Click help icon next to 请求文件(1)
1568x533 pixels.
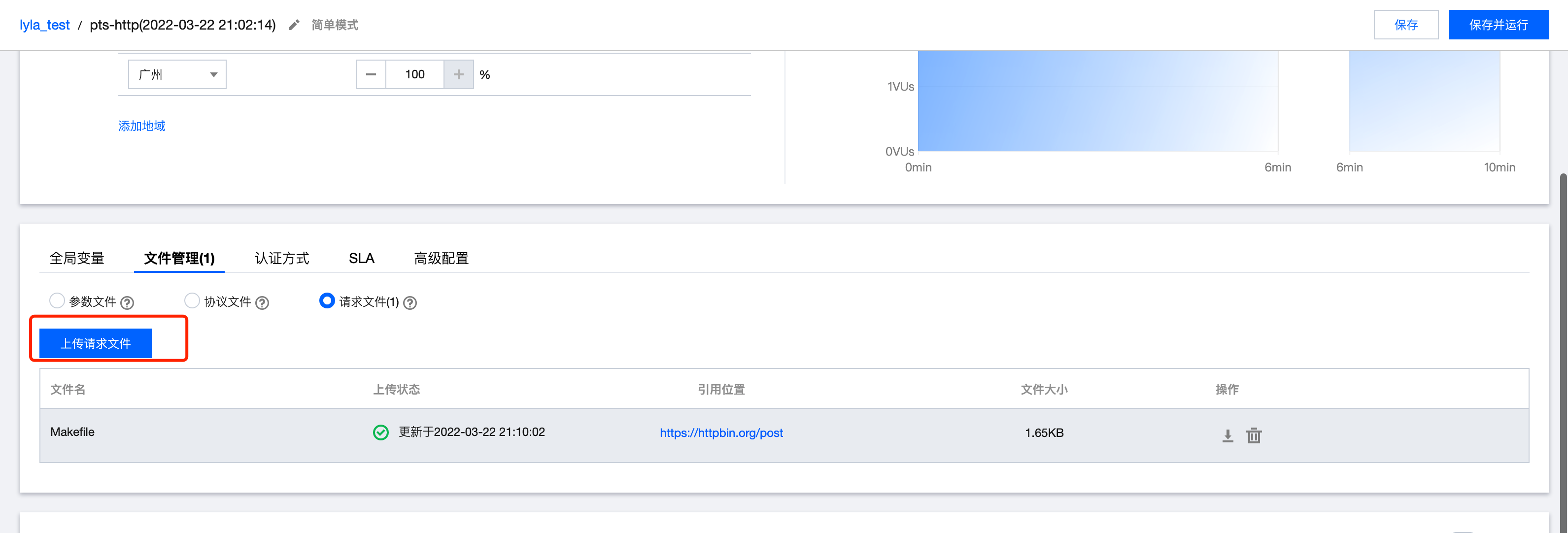[410, 302]
